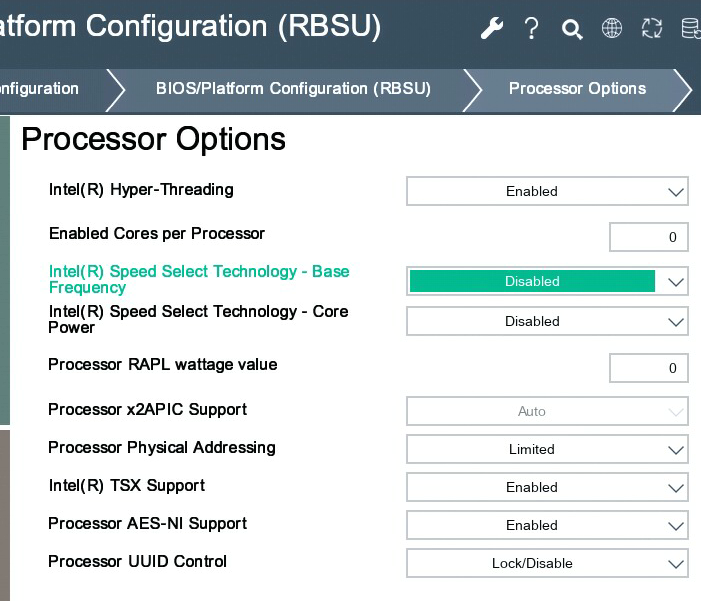Click the circular arrows refresh icon

(x=652, y=29)
